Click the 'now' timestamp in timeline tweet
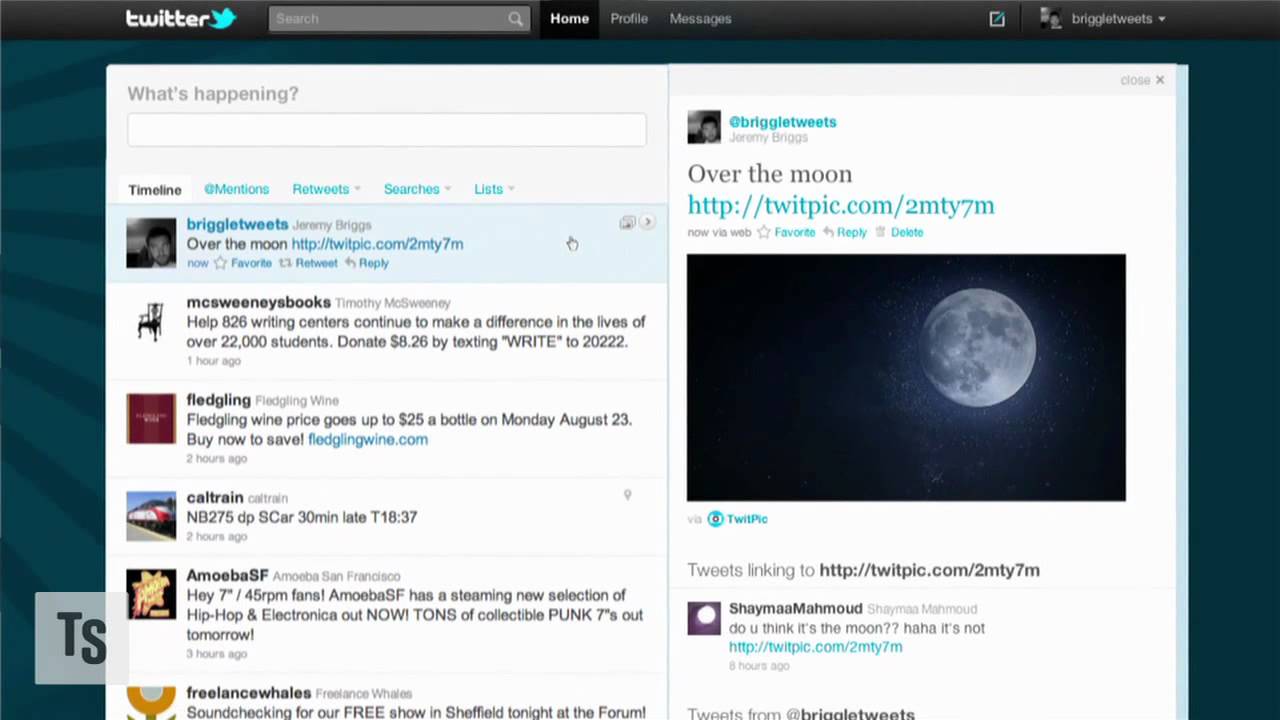 point(197,263)
